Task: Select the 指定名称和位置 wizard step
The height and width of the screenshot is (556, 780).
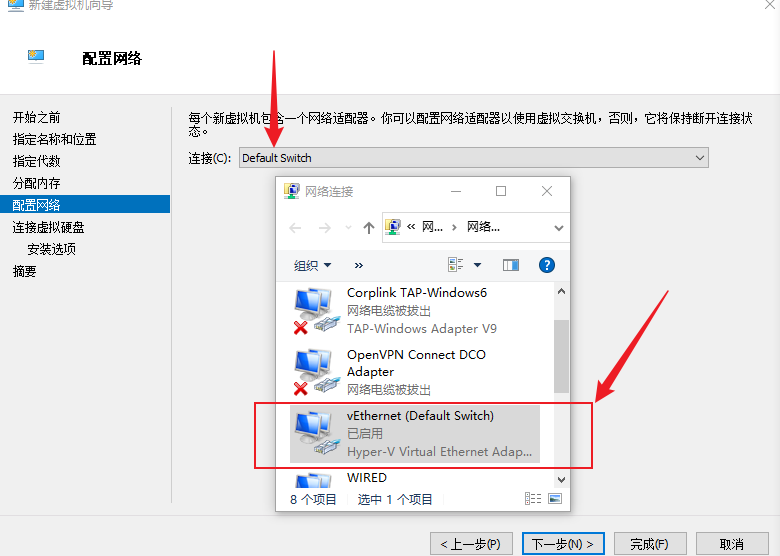Action: [54, 139]
